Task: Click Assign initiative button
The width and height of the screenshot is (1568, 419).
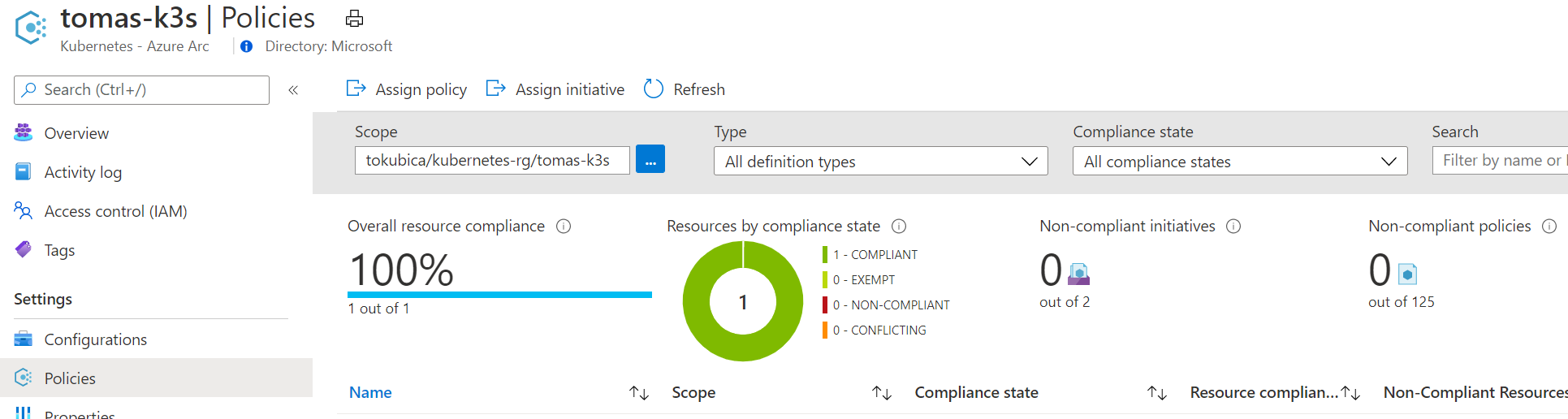Action: pos(555,89)
